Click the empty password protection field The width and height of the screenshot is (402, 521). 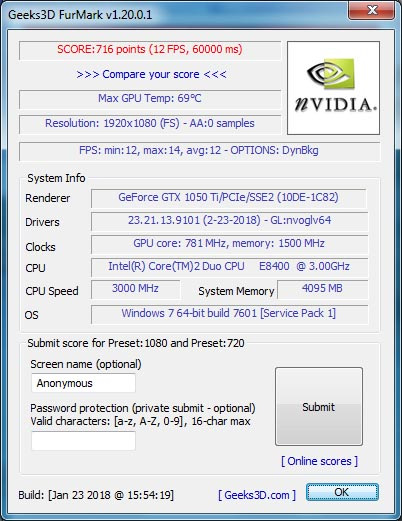click(x=83, y=441)
